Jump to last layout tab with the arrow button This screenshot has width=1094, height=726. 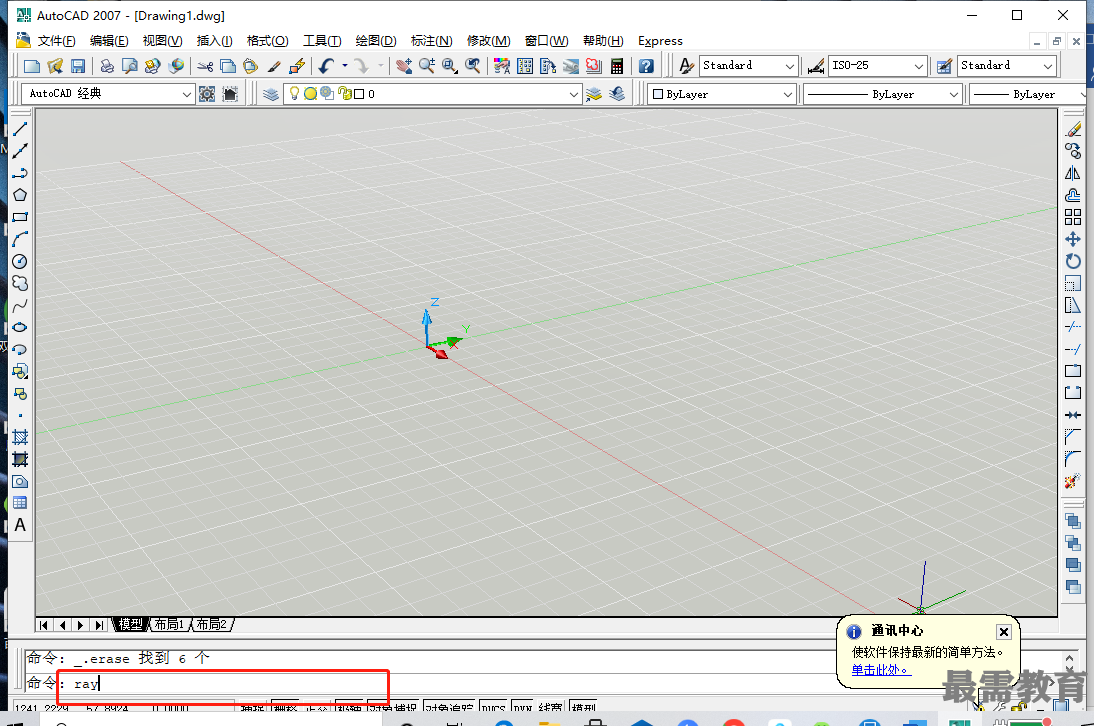(99, 625)
